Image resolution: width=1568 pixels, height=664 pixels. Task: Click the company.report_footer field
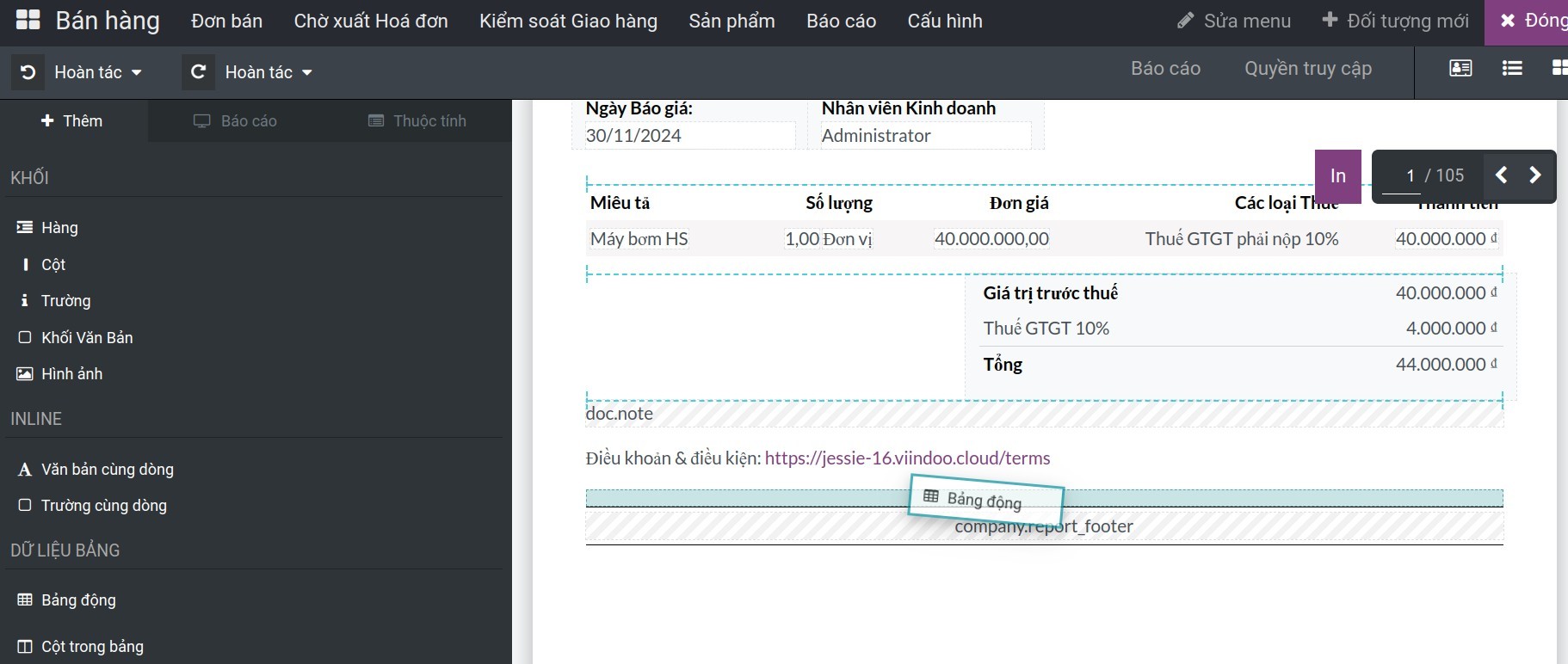[x=1044, y=526]
